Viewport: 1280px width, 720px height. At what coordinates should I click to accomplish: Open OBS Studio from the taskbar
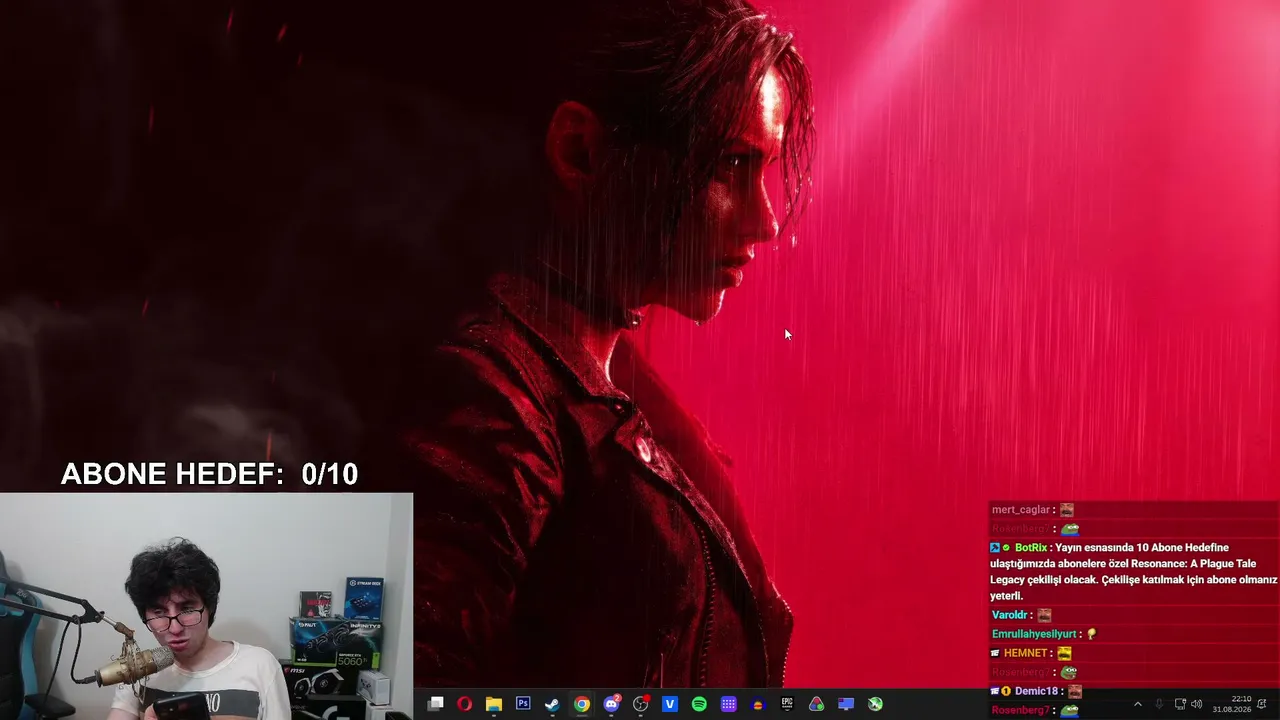(641, 704)
